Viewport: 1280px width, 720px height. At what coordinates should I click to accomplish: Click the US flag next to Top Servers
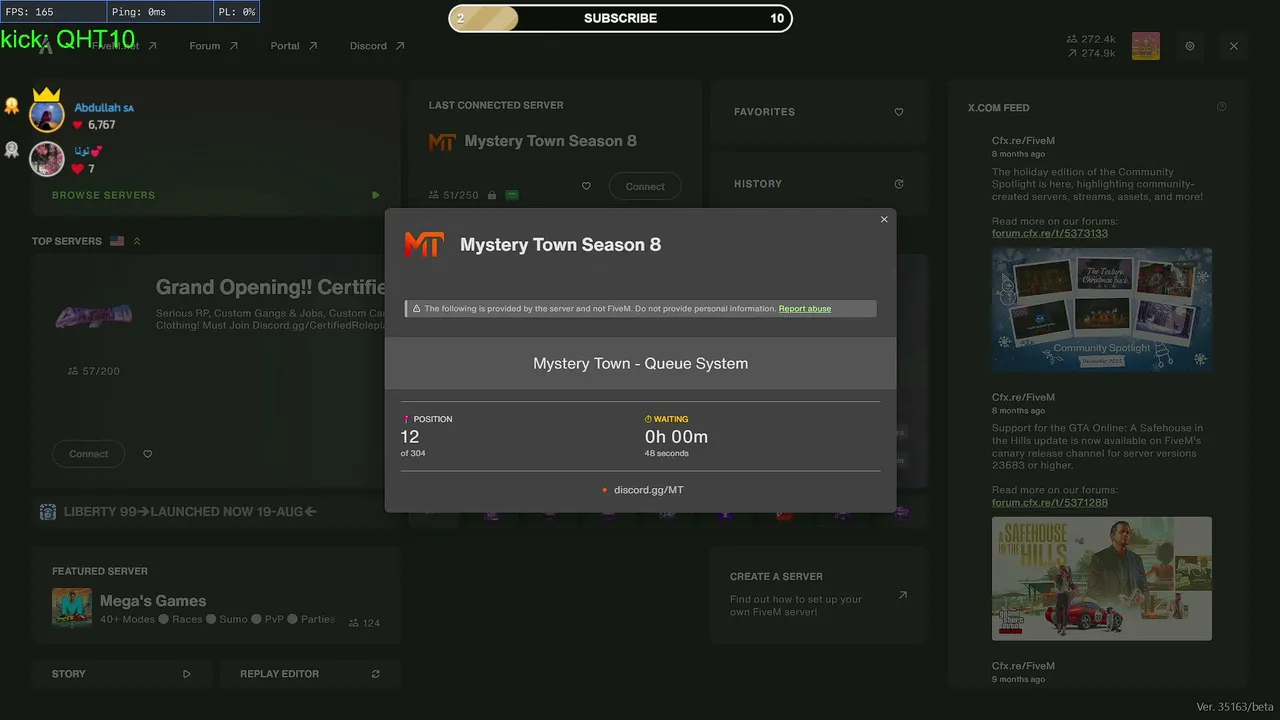point(117,241)
